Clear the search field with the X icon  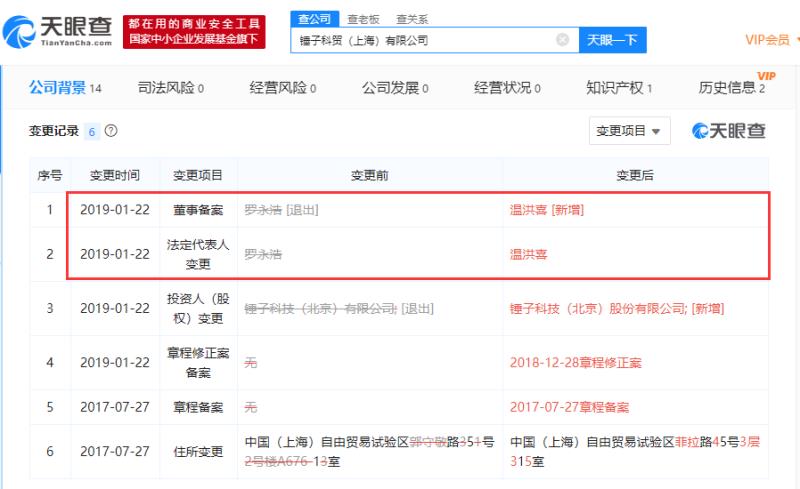(562, 40)
